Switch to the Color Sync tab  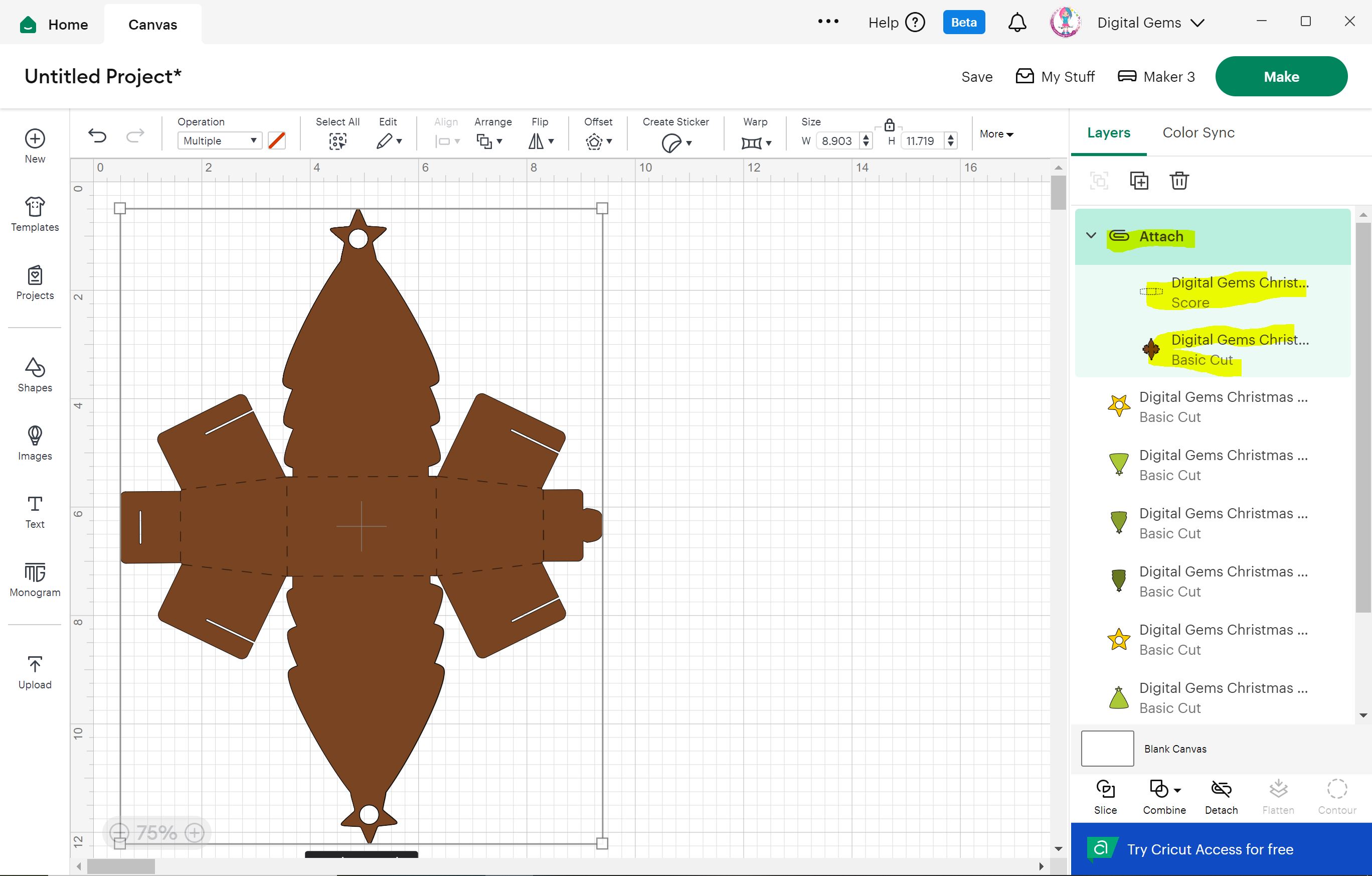coord(1198,133)
